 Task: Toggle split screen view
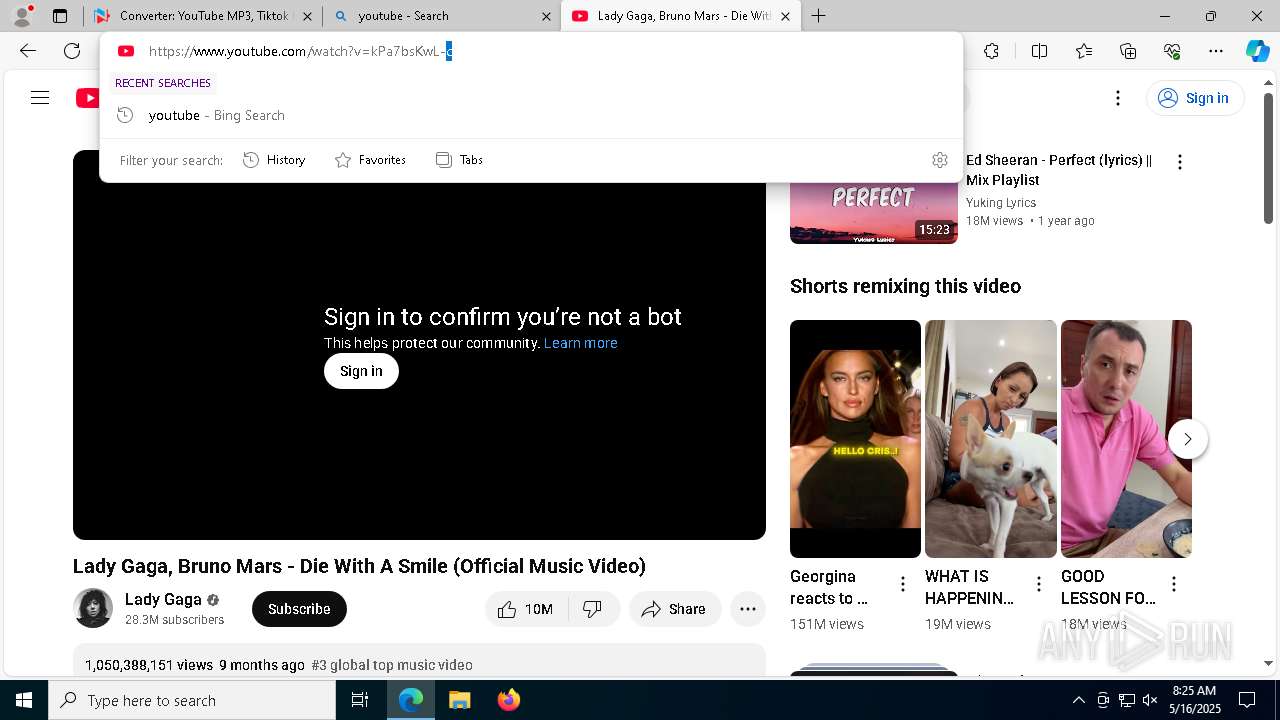coord(1039,51)
